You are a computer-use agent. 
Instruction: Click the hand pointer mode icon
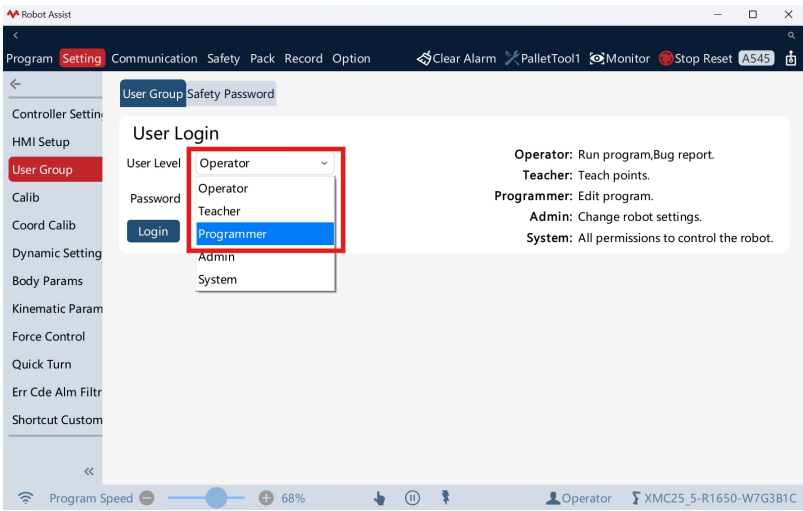pyautogui.click(x=379, y=498)
